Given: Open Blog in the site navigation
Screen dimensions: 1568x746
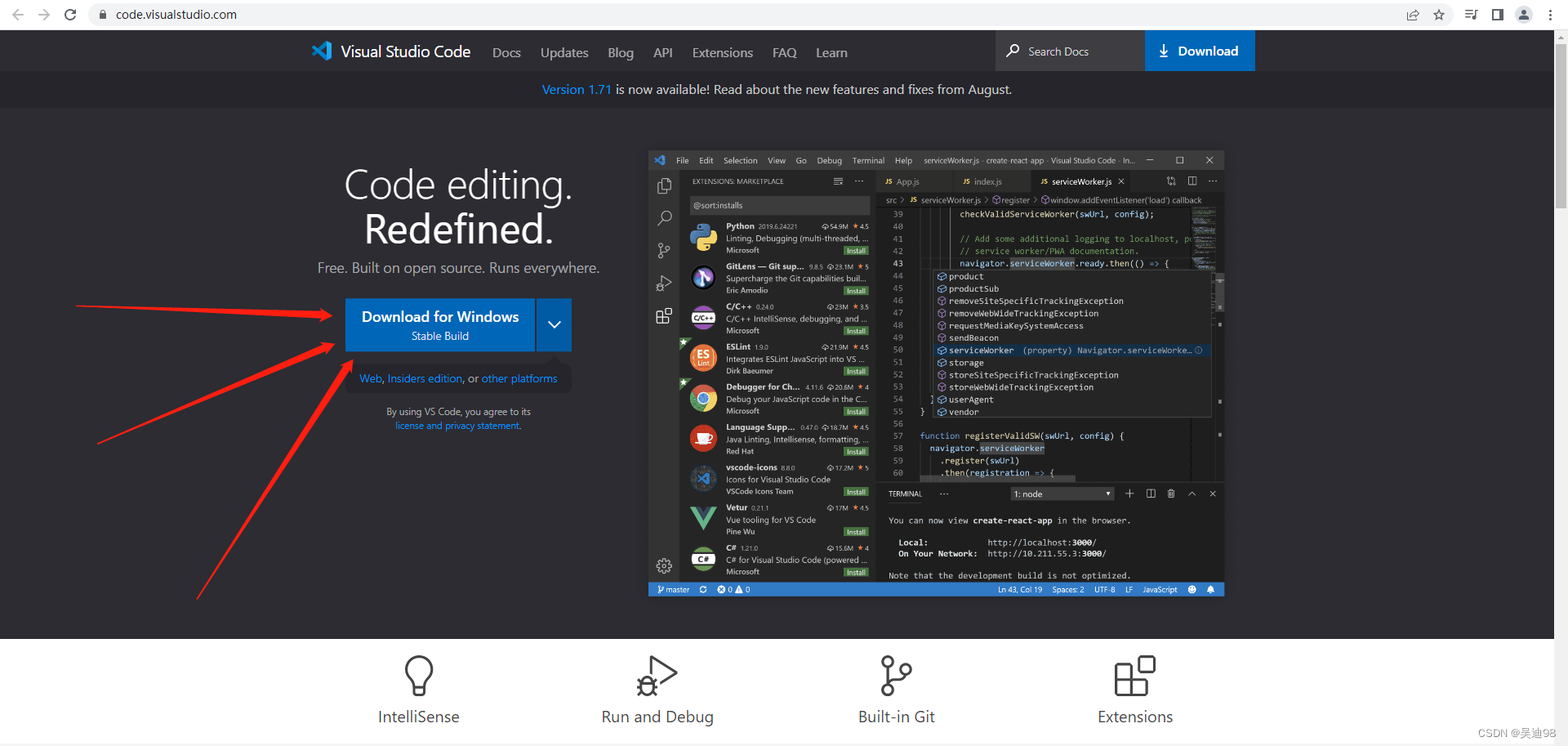Looking at the screenshot, I should point(621,52).
